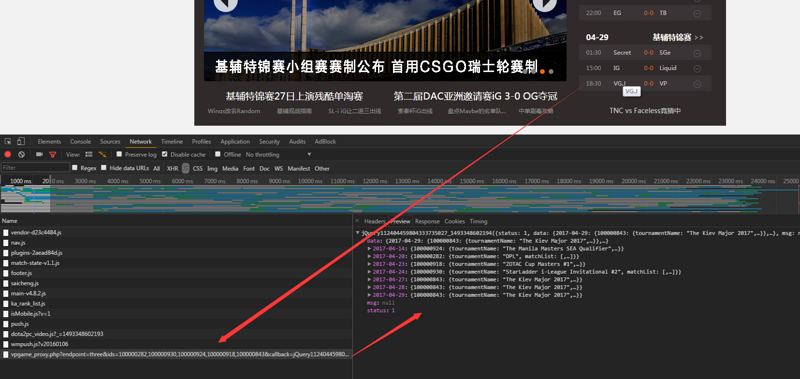Expand the 2017-04-27 data entry
The width and height of the screenshot is (800, 379).
369,280
